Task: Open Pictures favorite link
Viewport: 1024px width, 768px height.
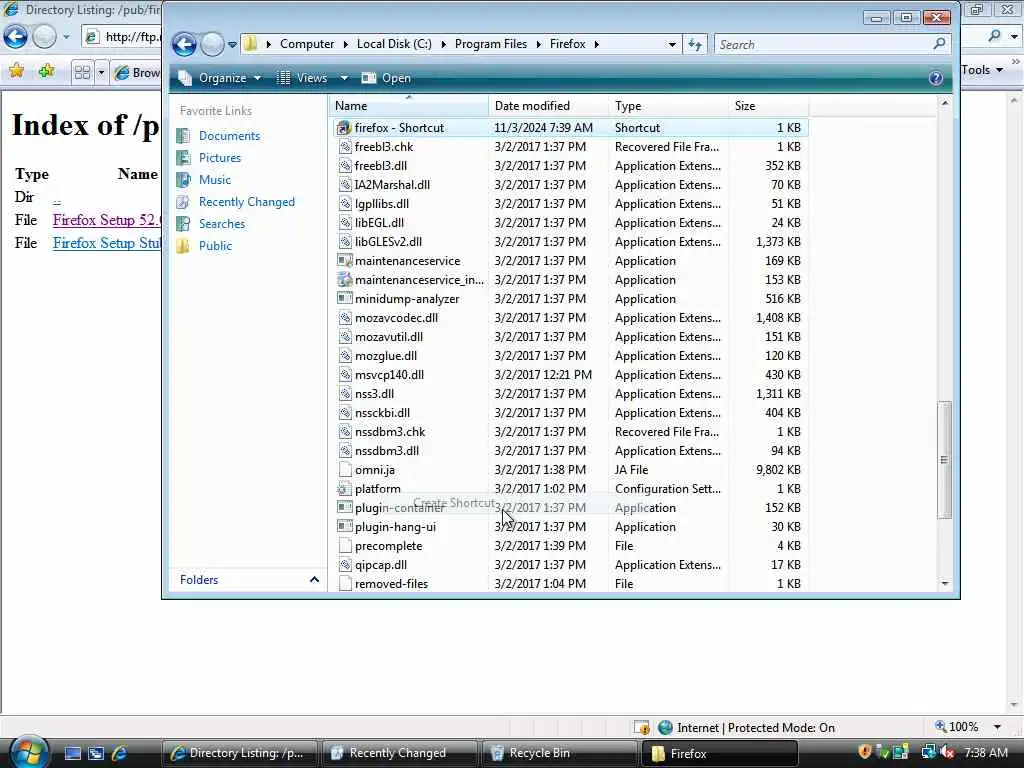Action: coord(220,157)
